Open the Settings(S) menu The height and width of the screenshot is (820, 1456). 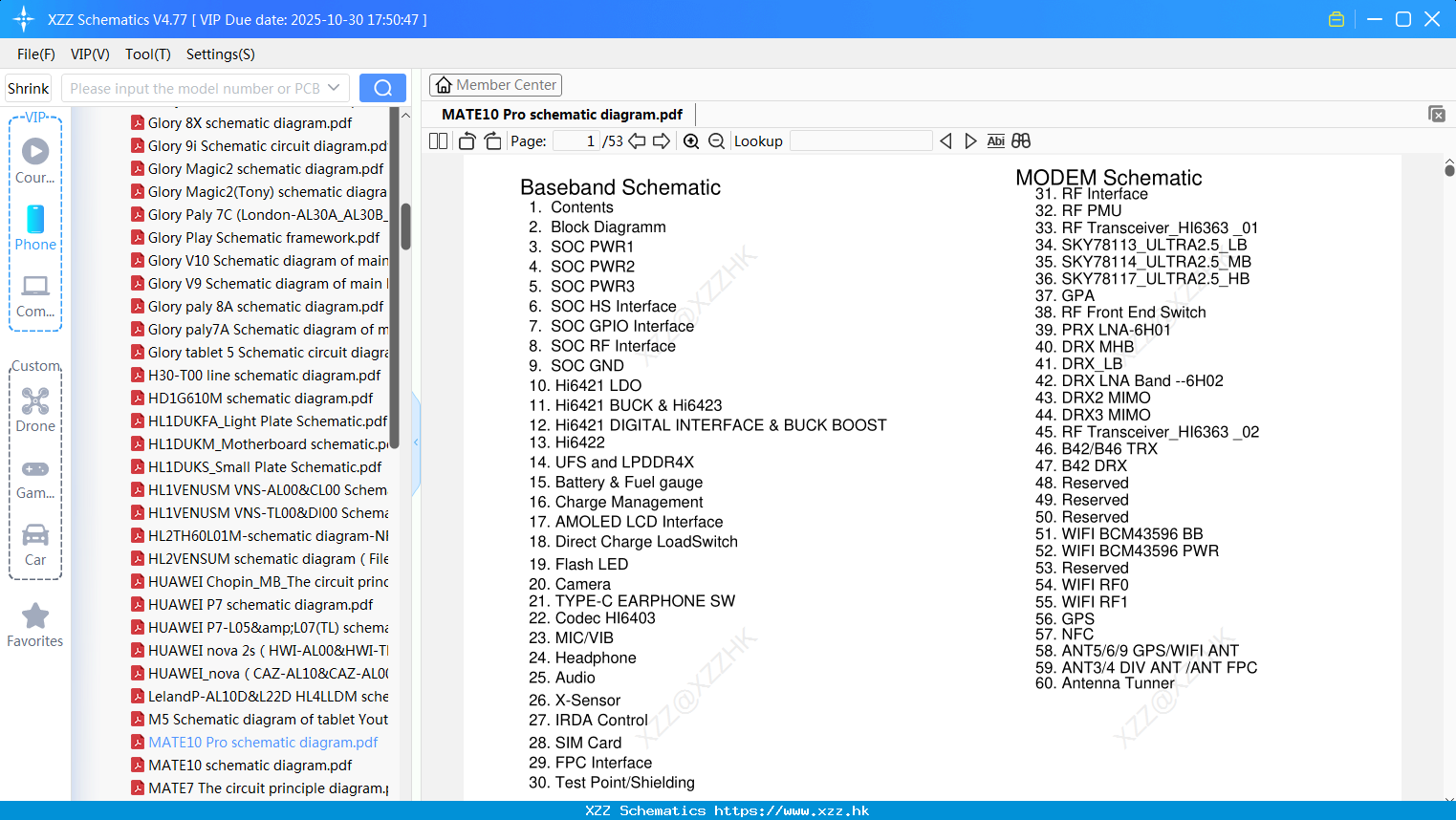[x=221, y=54]
